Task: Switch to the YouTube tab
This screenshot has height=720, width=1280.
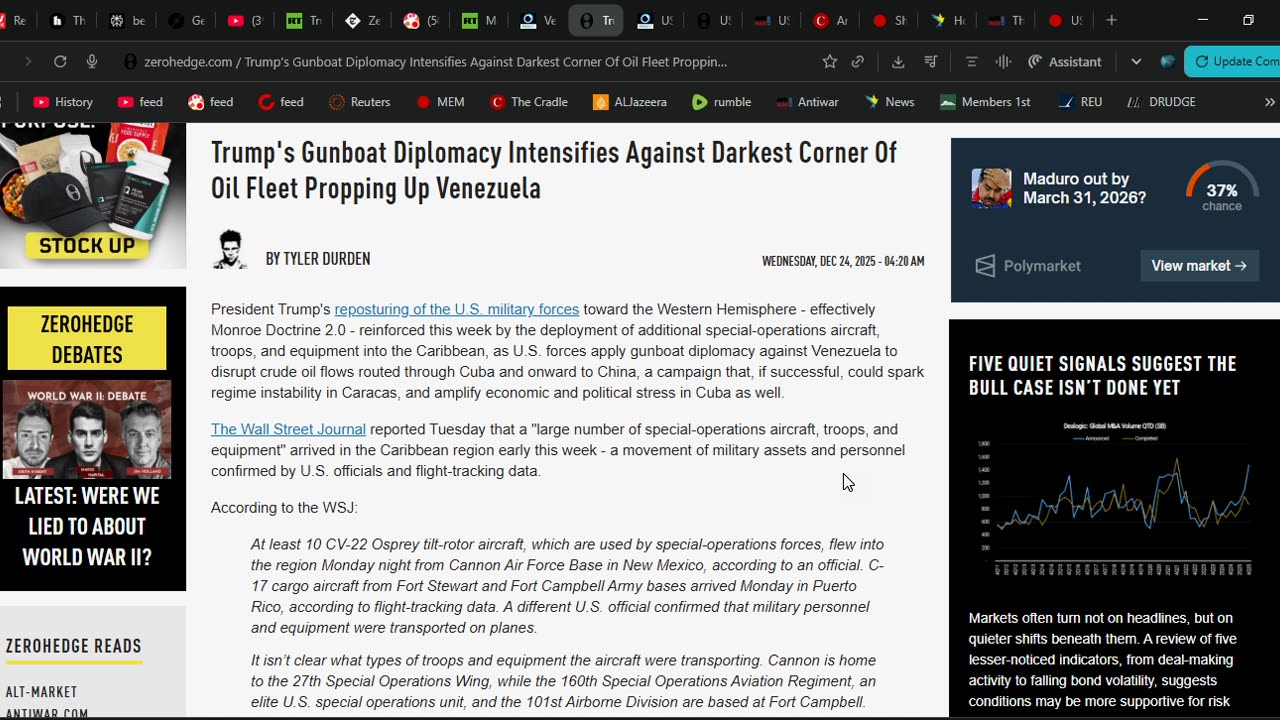Action: point(245,20)
